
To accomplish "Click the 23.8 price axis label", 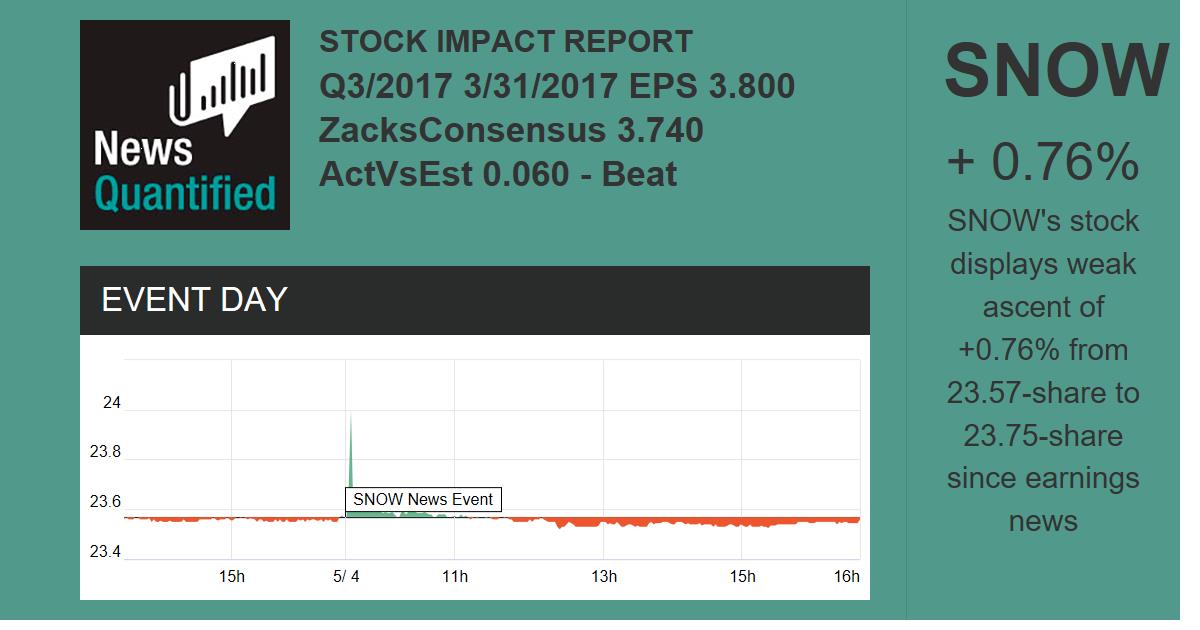I will [x=105, y=452].
